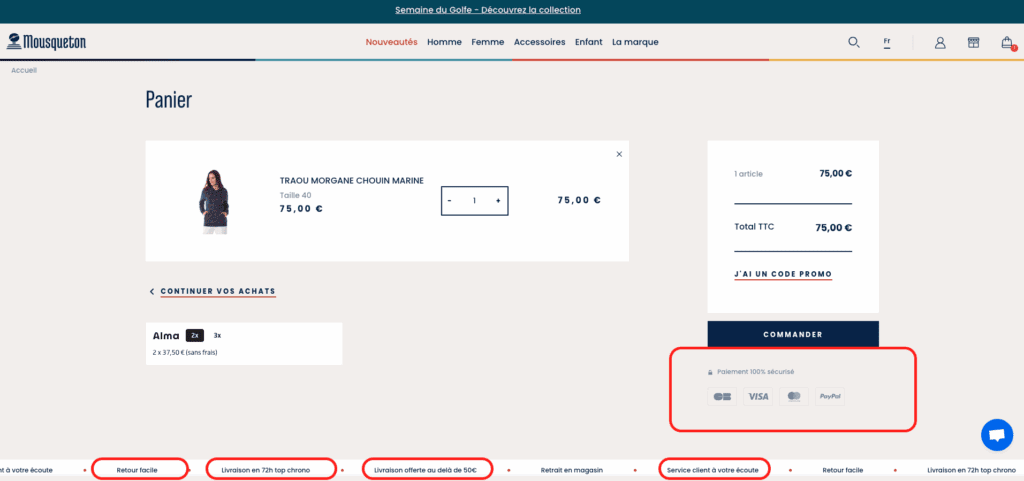1024x481 pixels.
Task: Open the store locator icon
Action: click(x=973, y=42)
